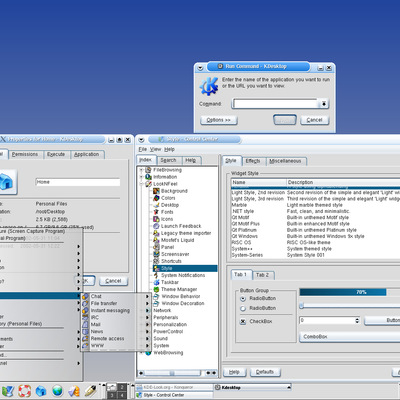Switch to virtual desktop 4 in pager

[x=122, y=395]
